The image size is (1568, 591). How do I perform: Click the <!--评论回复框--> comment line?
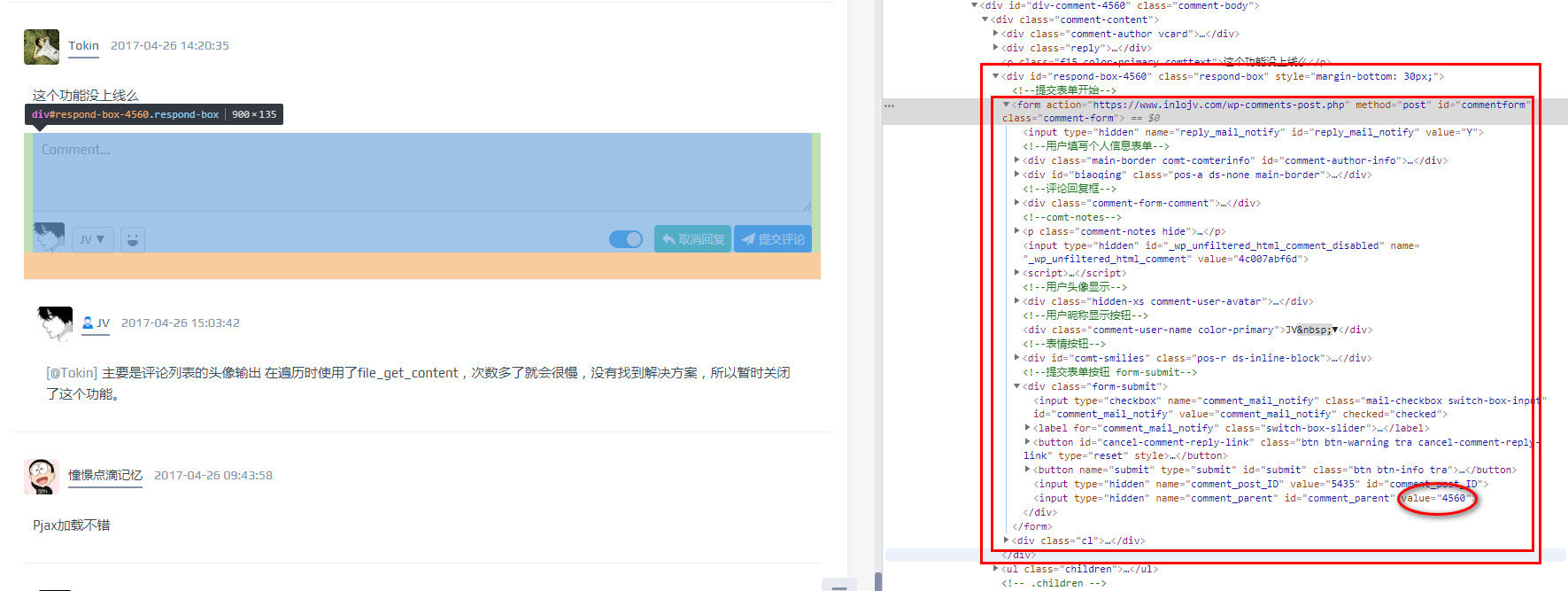click(1070, 189)
